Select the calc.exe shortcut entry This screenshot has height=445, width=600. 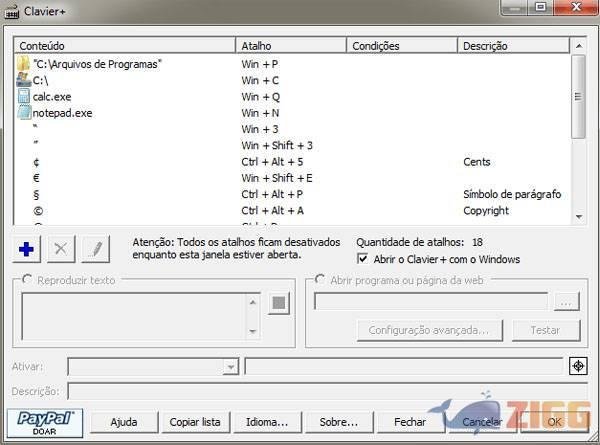(x=51, y=97)
